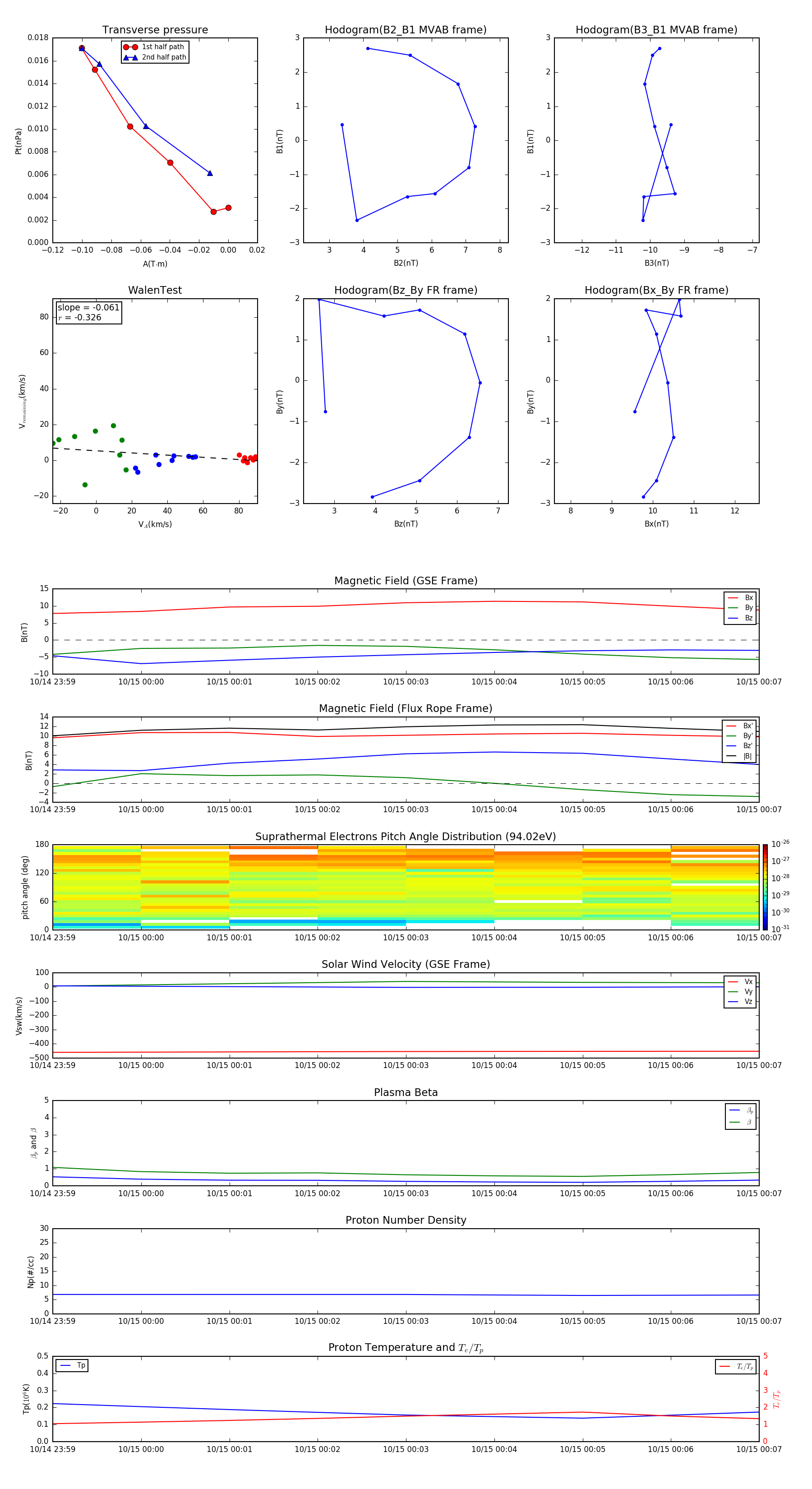Click the "WalenTest" plot title
The width and height of the screenshot is (812, 1489).
tap(155, 290)
